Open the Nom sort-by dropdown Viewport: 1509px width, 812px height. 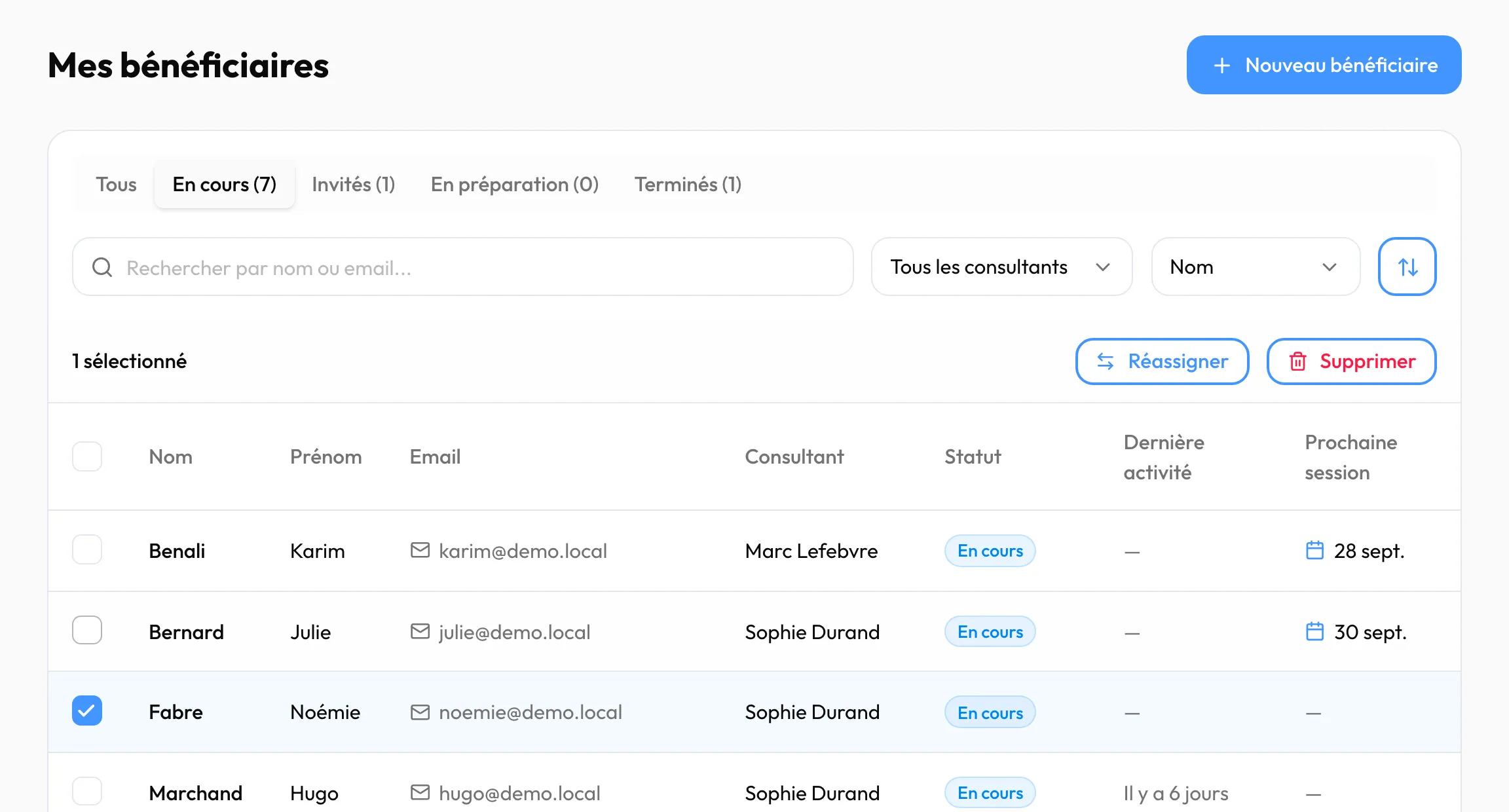click(1256, 267)
